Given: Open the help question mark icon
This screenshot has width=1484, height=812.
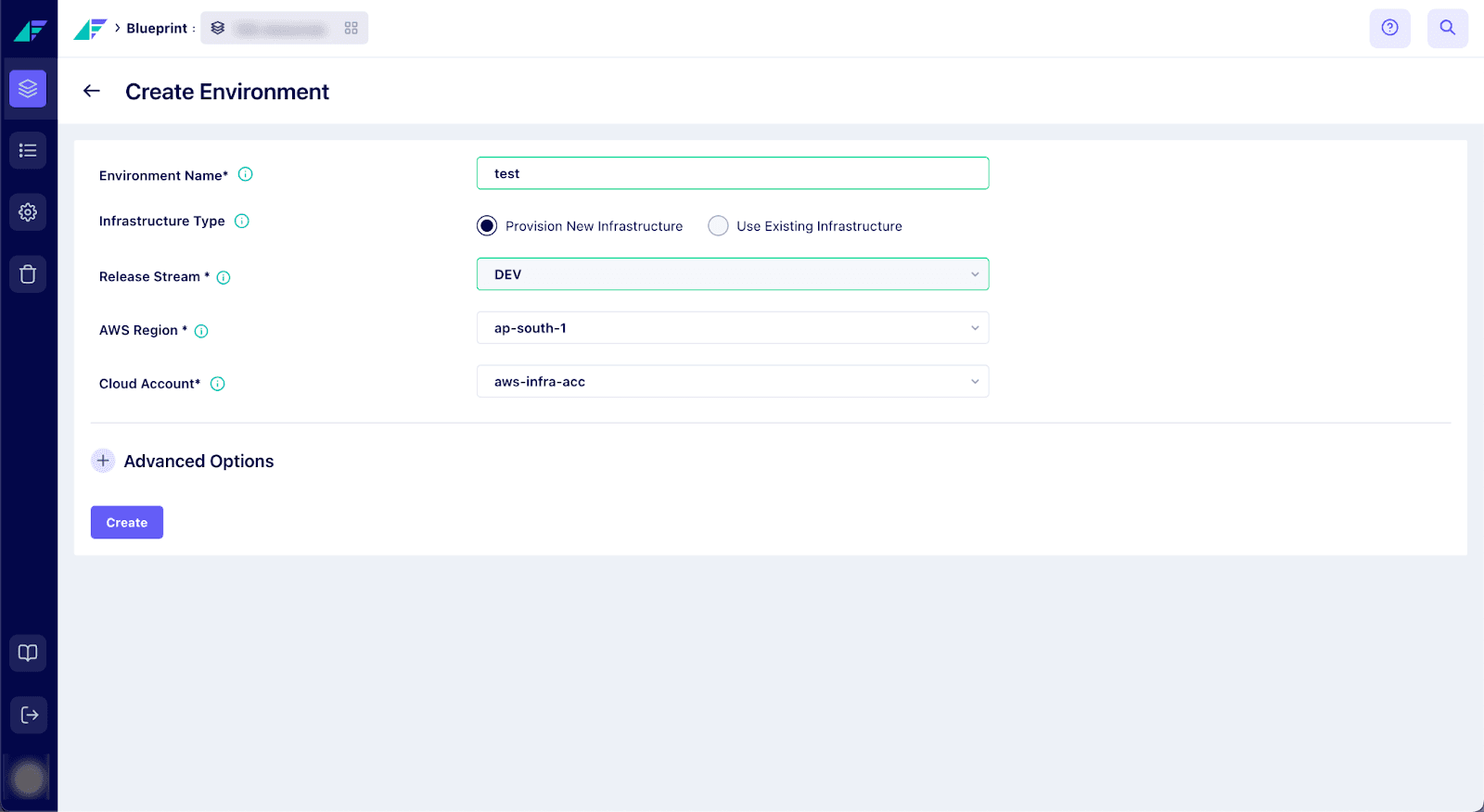Looking at the screenshot, I should click(x=1389, y=28).
